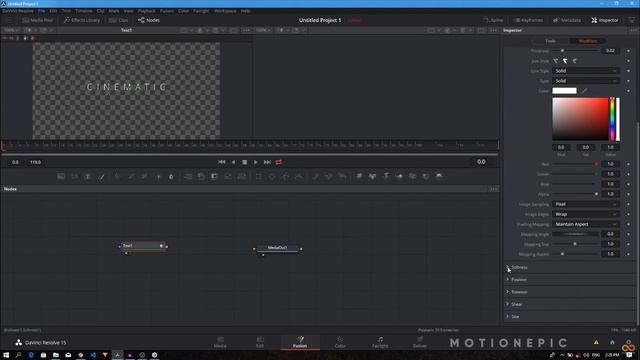Add a Rectangle mask from toolbar
640x360 pixels.
[x=259, y=176]
